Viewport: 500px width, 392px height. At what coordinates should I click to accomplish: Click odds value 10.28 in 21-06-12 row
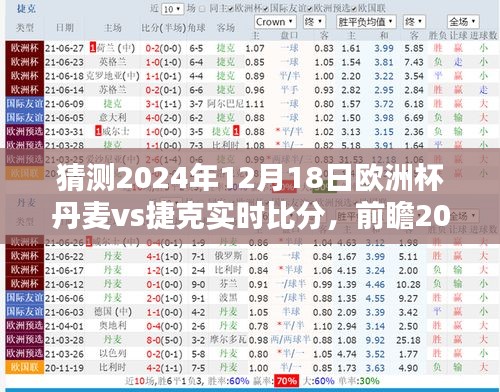click(x=408, y=284)
